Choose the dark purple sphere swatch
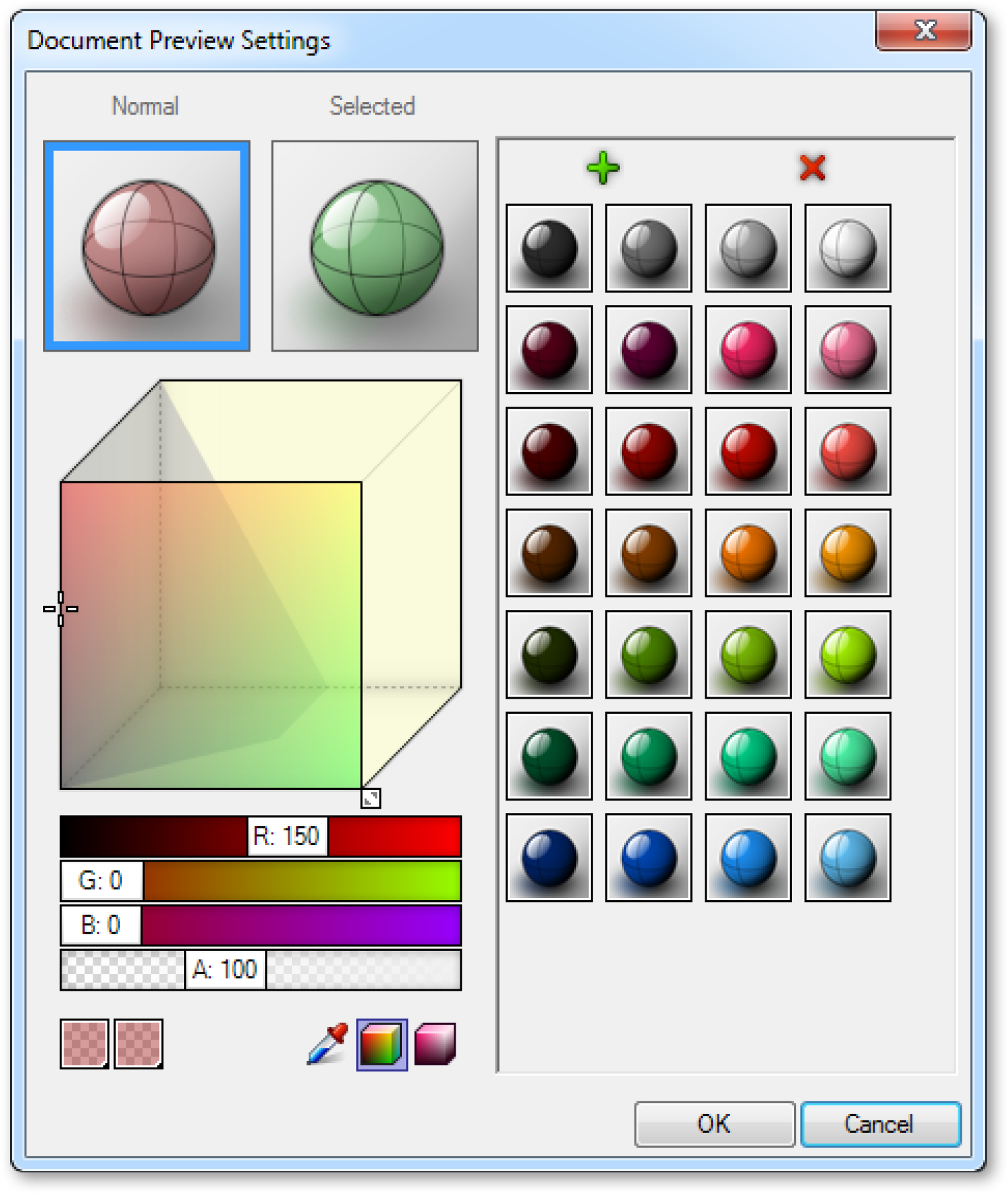This screenshot has height=1194, width=1008. pos(648,350)
